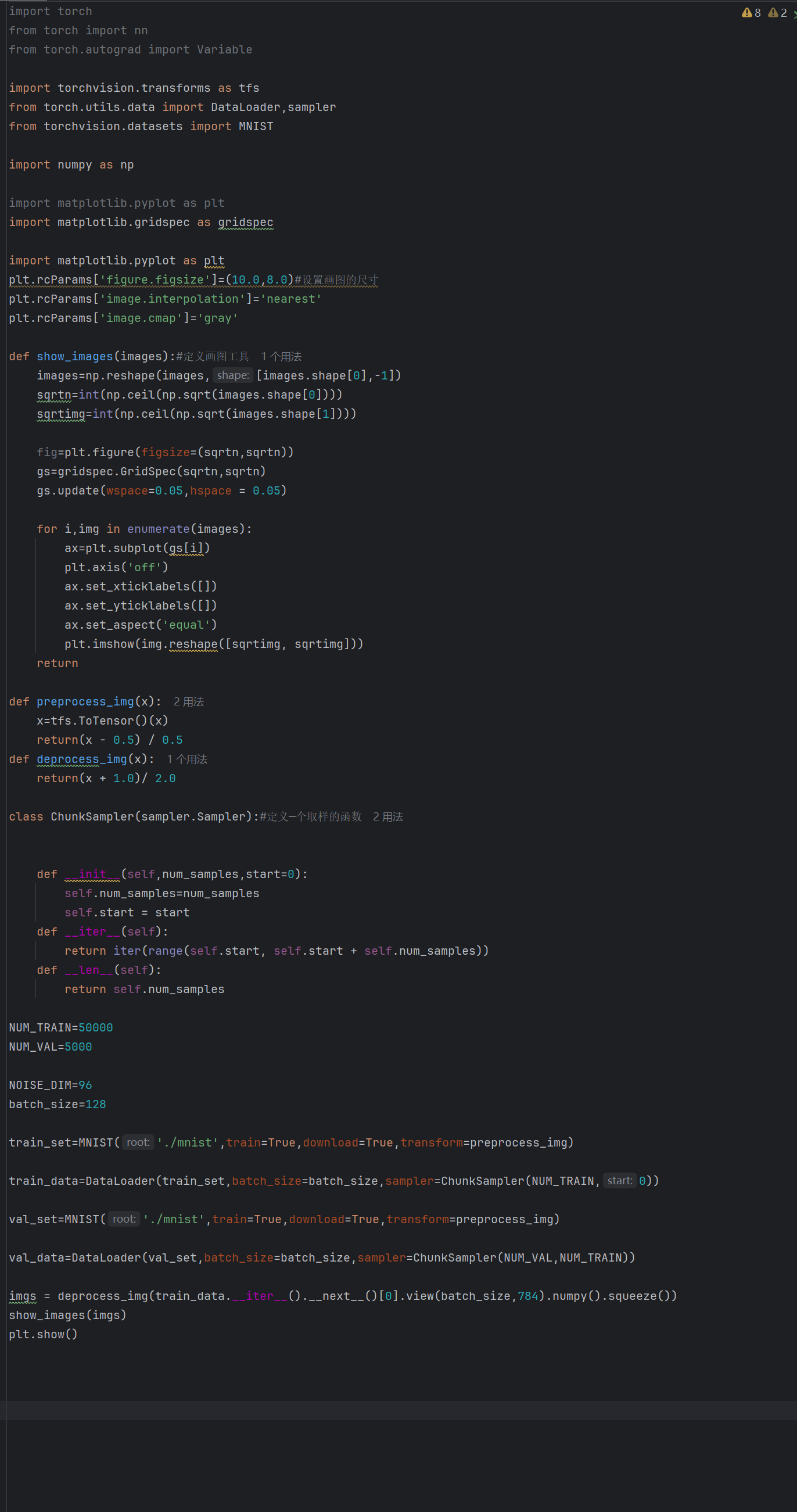Click the batch_size=128 assignment value

95,1104
